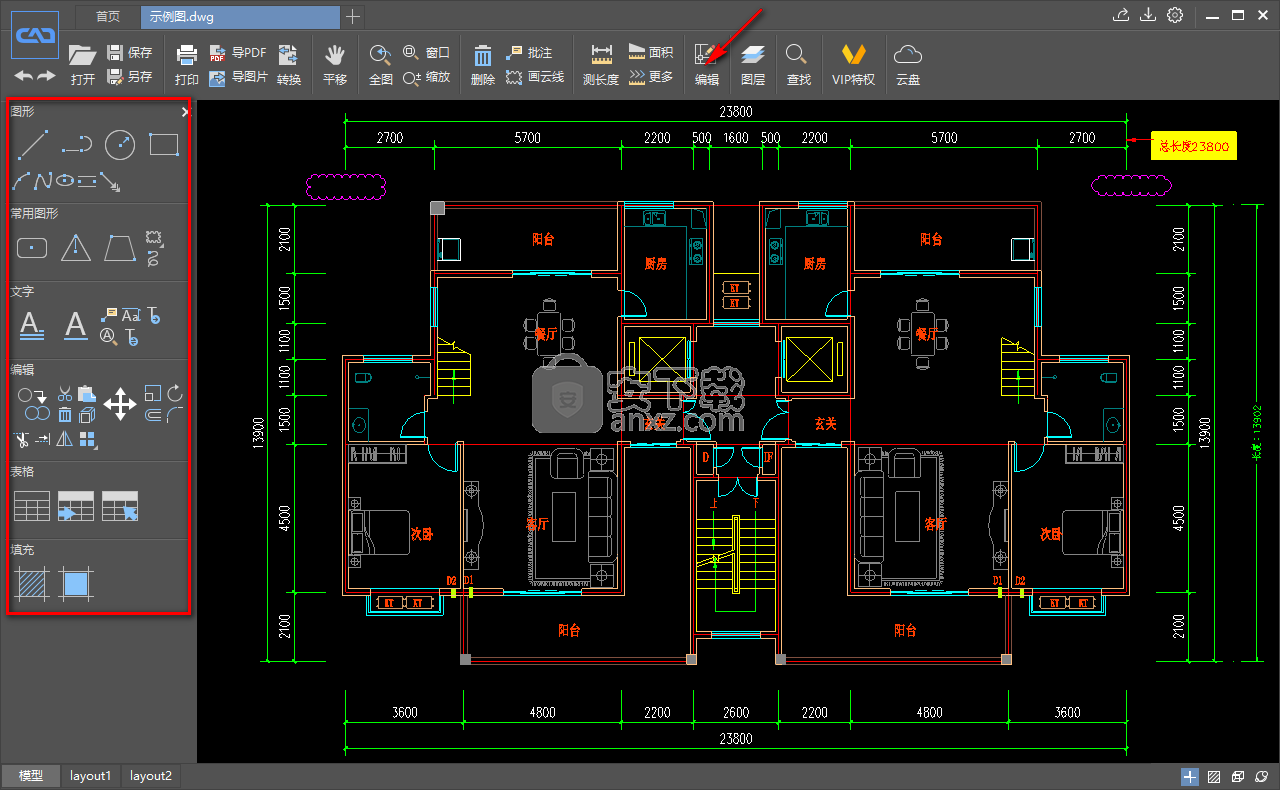
Task: Click the 测长度 measure length tool
Action: 601,65
